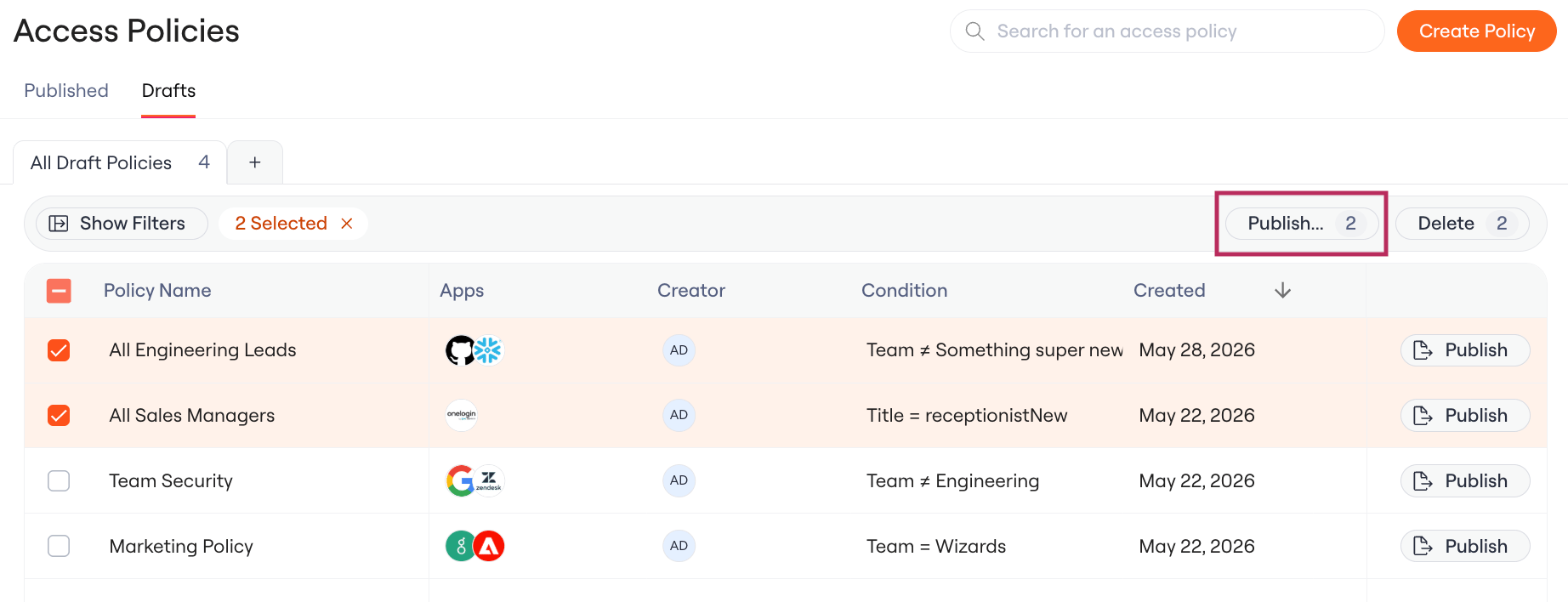Click AD creator avatar for All Engineering Leads
Image resolution: width=1568 pixels, height=602 pixels.
[x=679, y=350]
